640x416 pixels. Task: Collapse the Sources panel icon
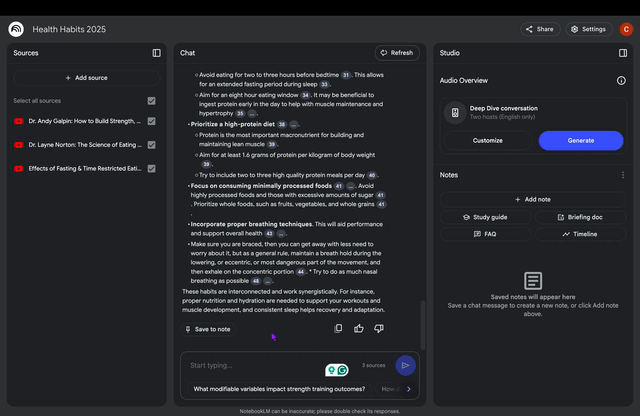[x=156, y=53]
